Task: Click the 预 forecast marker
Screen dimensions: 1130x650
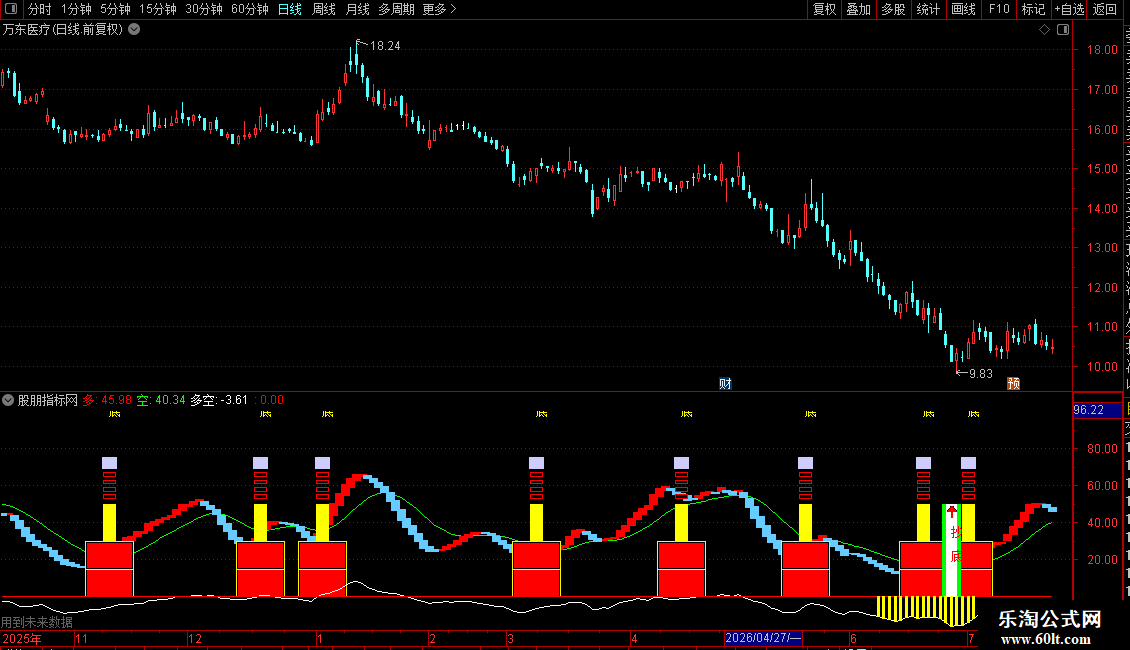Action: [1013, 383]
